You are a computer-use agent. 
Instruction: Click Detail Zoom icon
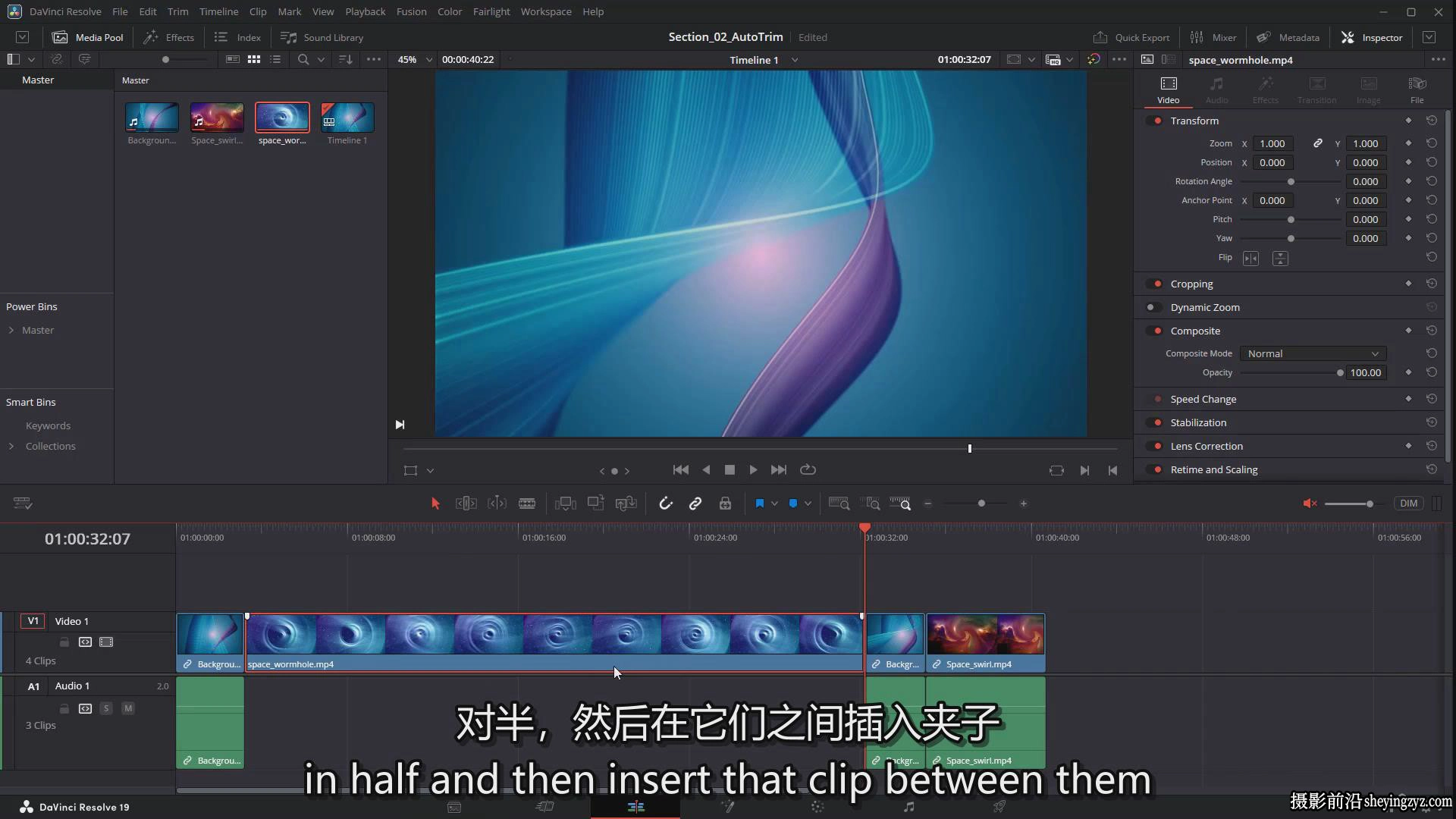pos(872,504)
